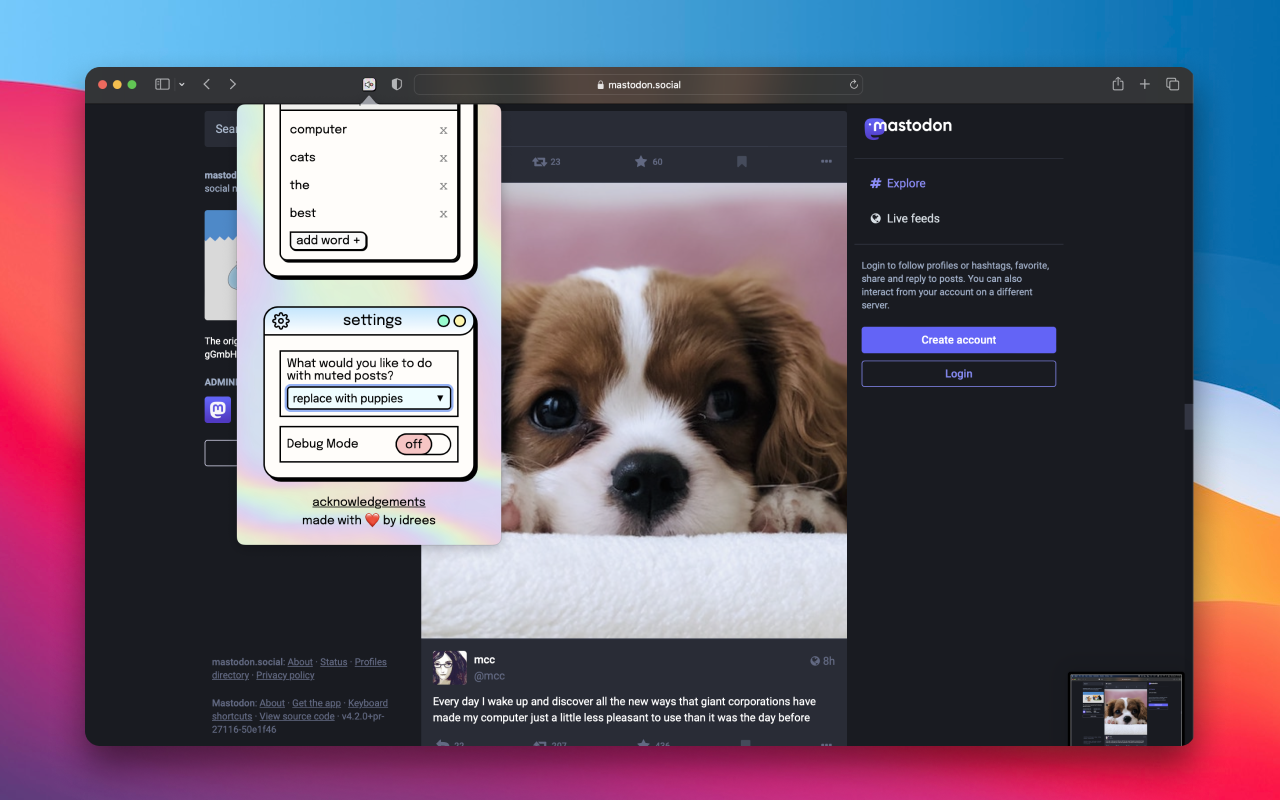Open the Live feeds tab
This screenshot has height=800, width=1280.
coord(905,218)
